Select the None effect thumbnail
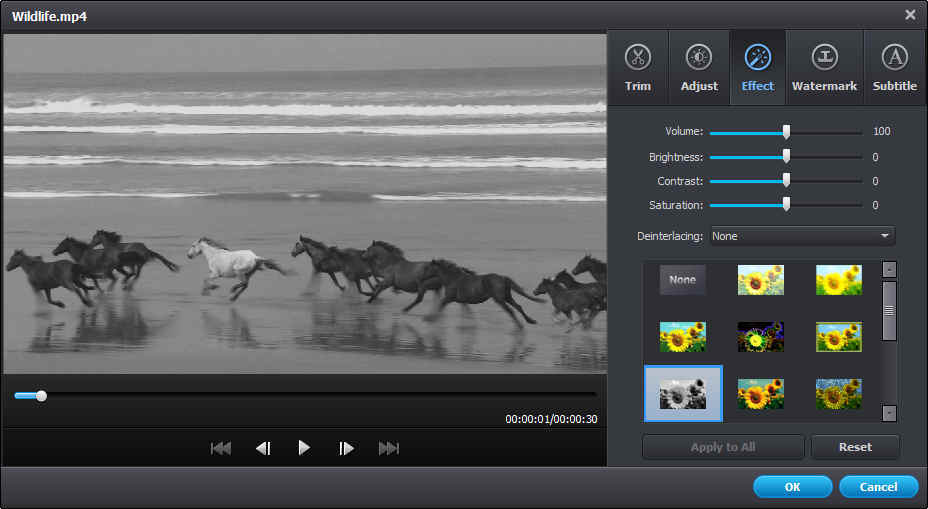 pyautogui.click(x=682, y=280)
